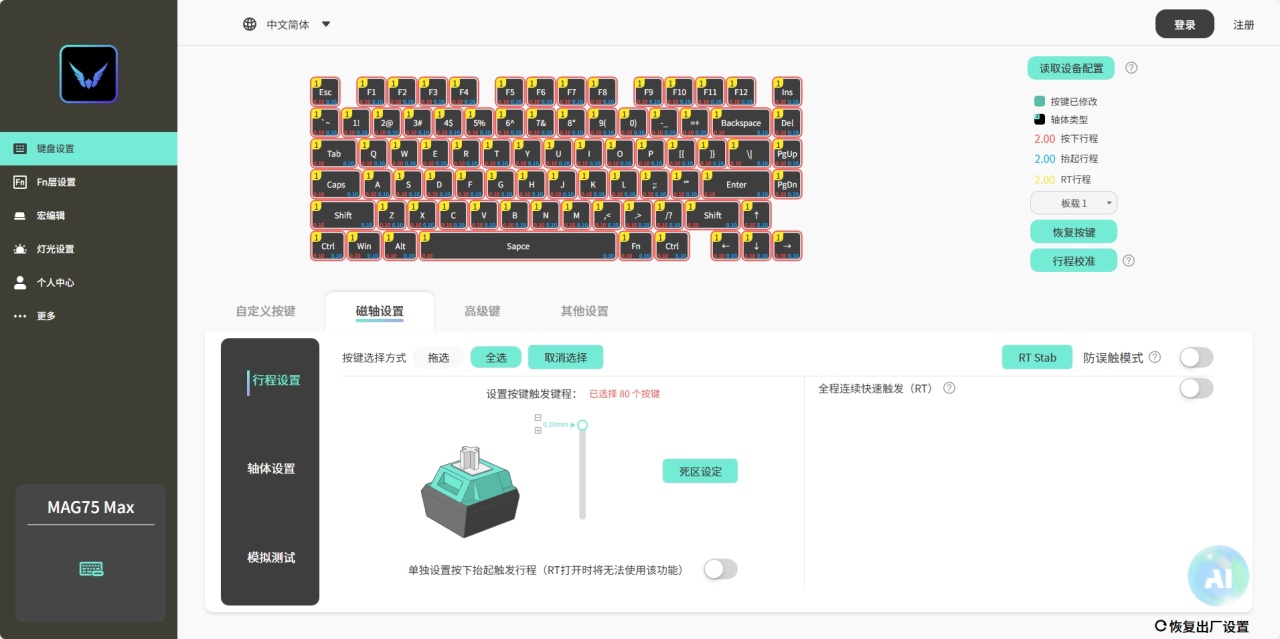Switch to the 高级键 tab
This screenshot has height=639, width=1280.
[x=482, y=311]
